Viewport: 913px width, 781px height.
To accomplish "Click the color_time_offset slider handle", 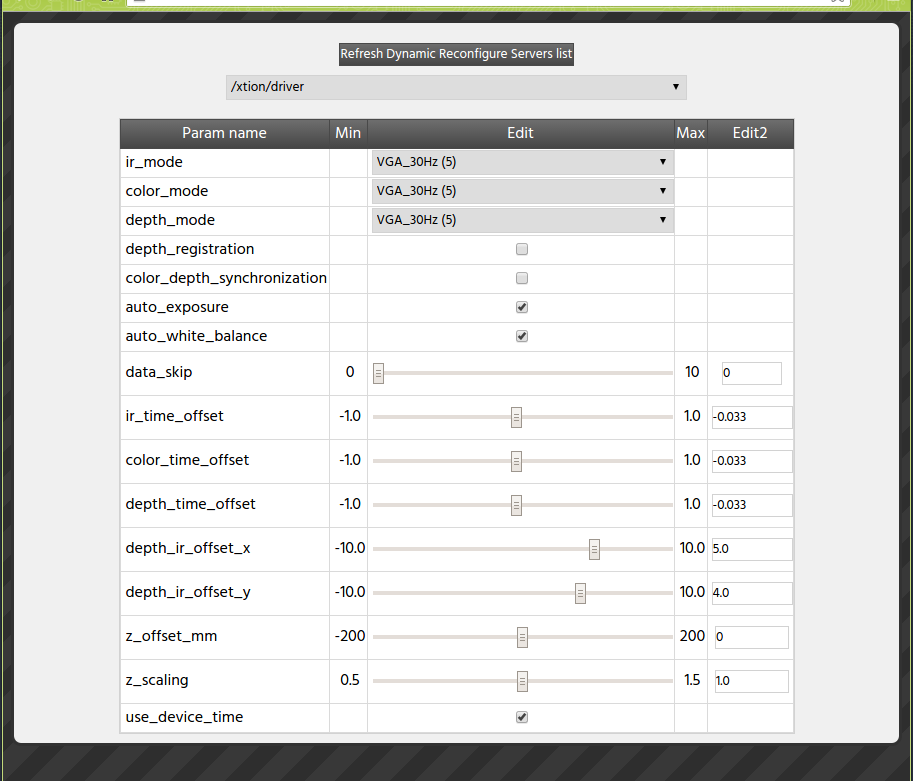I will tap(516, 461).
